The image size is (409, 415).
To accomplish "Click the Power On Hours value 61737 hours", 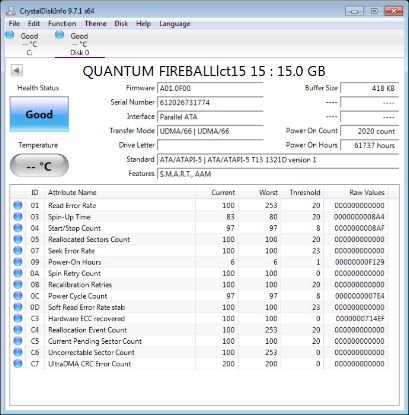I will click(x=369, y=145).
